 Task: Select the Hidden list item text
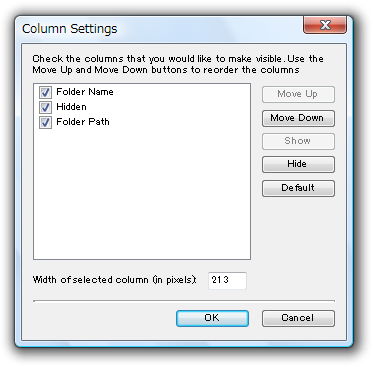tap(71, 107)
